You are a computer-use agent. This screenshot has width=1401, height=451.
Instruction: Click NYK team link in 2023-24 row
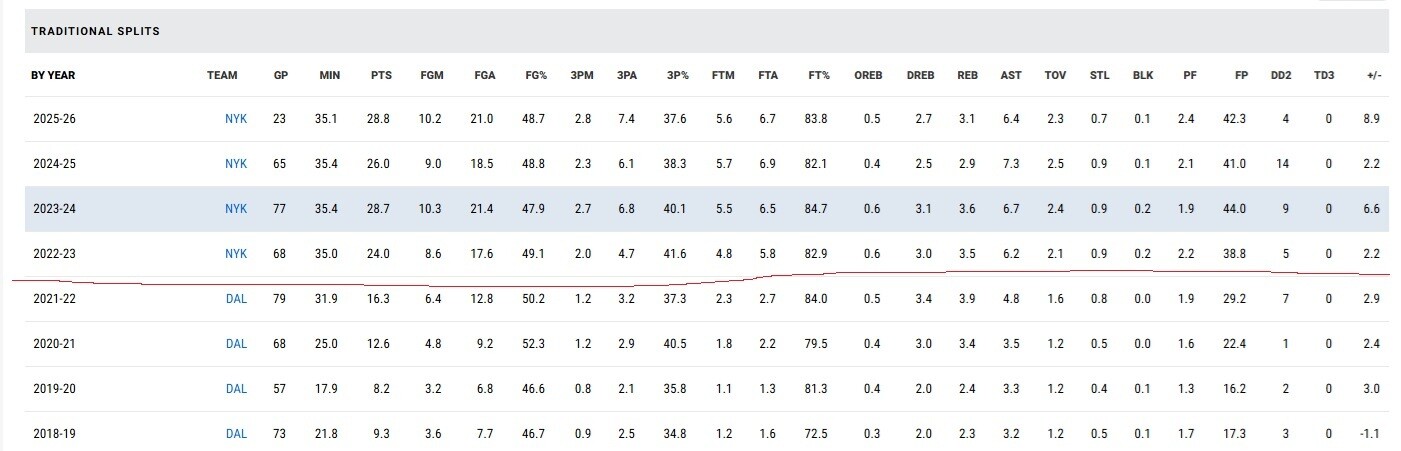[x=236, y=209]
